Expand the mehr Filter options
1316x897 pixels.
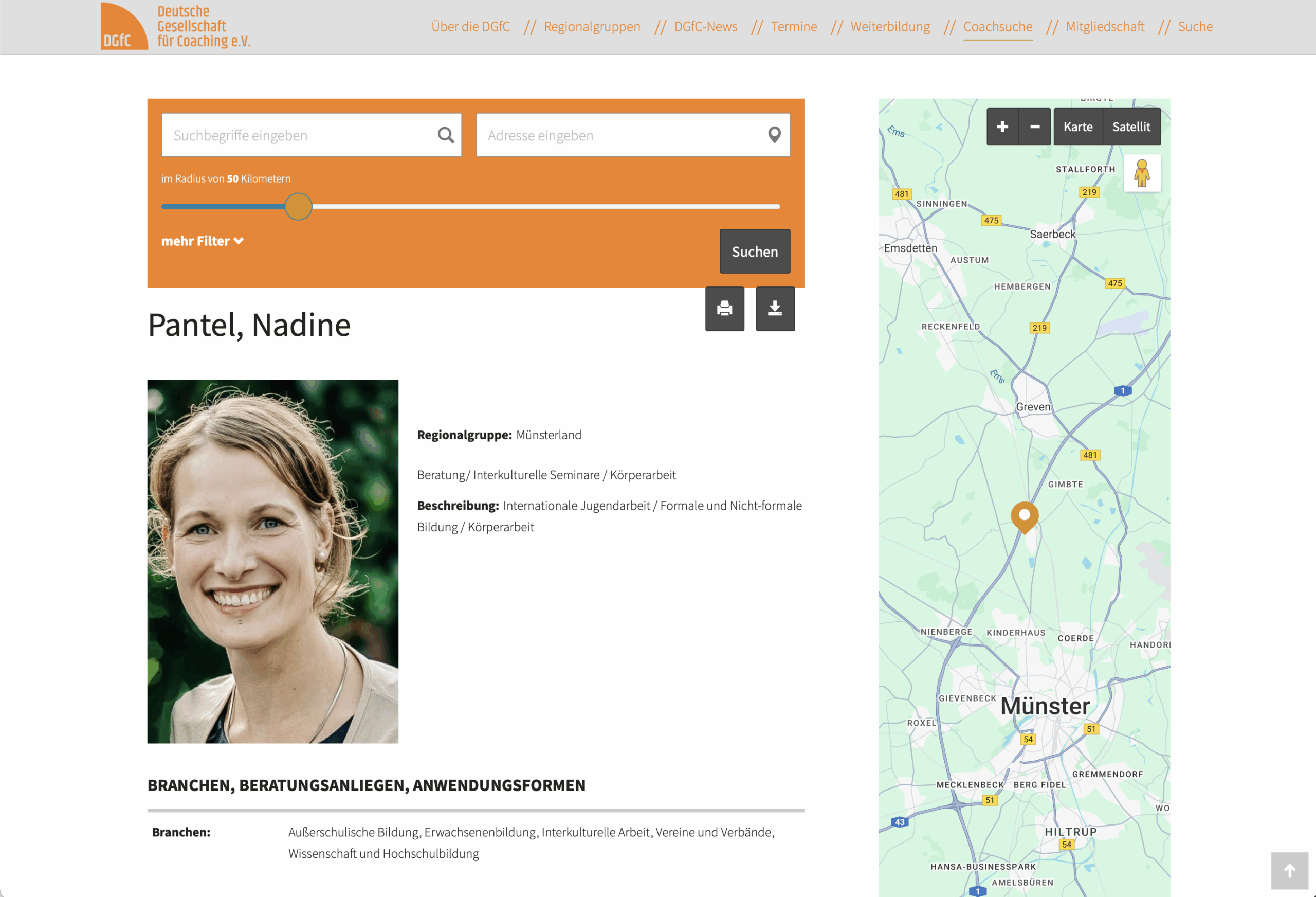[202, 241]
